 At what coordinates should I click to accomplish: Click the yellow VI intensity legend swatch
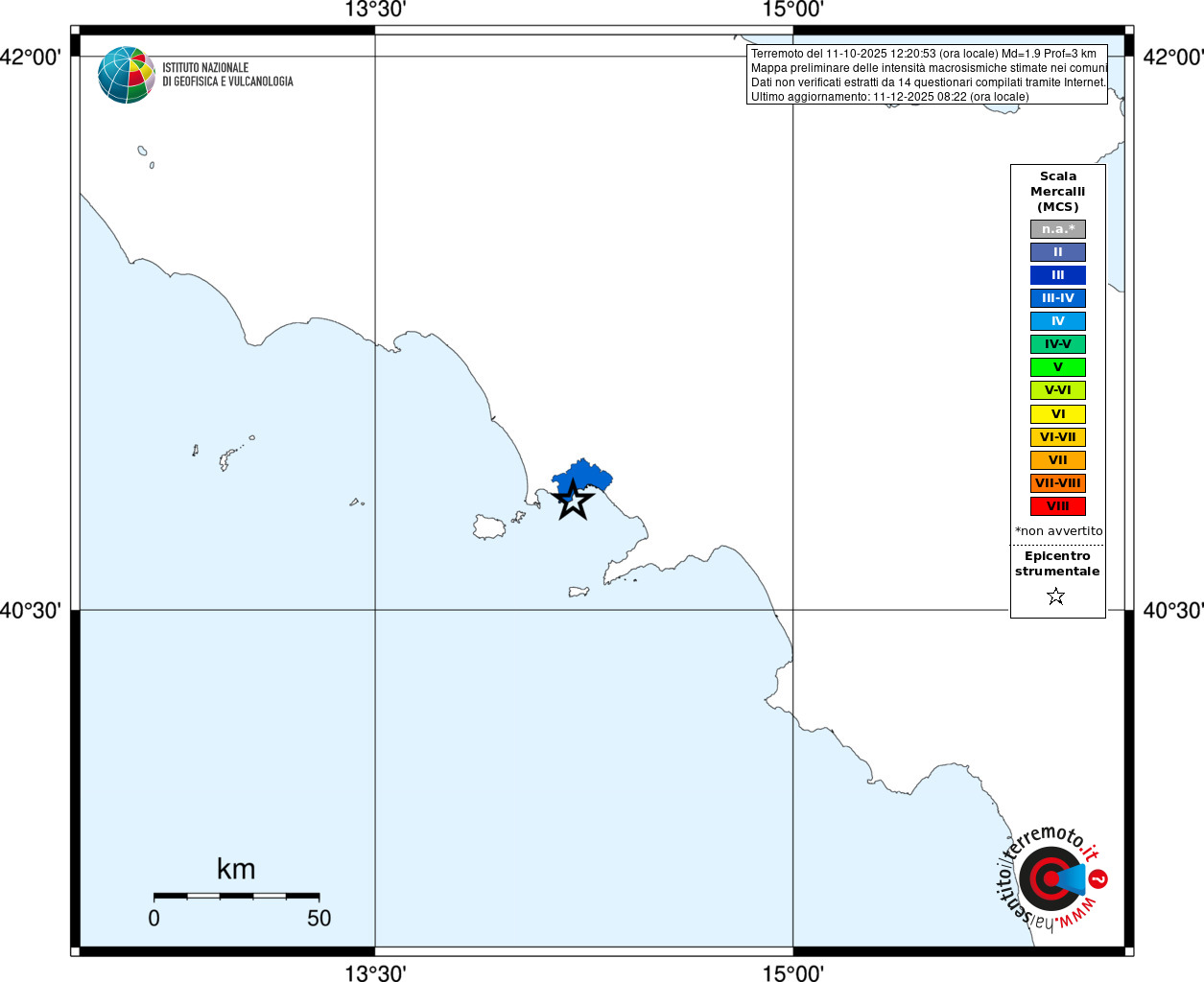pos(1058,414)
